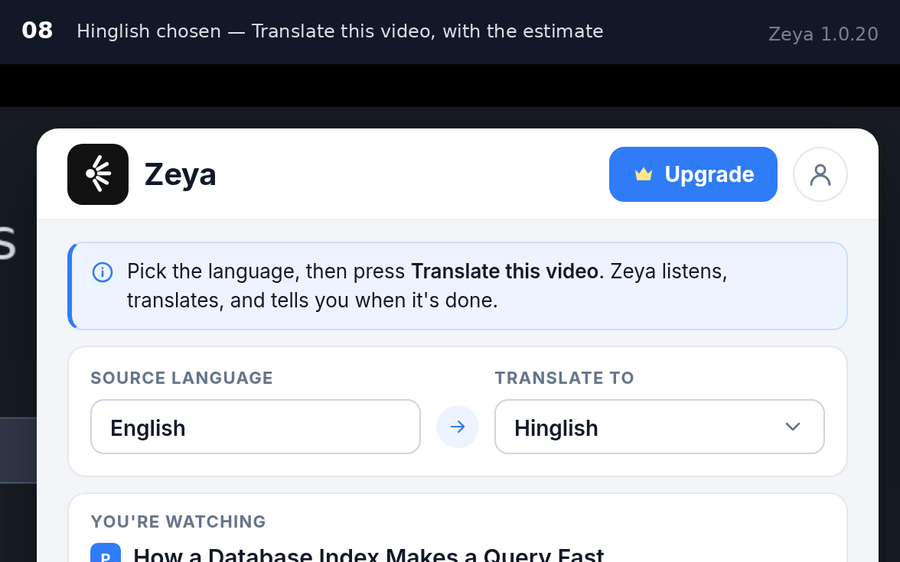The image size is (900, 562).
Task: Click the Zeya 1.0.20 version text
Action: (823, 34)
